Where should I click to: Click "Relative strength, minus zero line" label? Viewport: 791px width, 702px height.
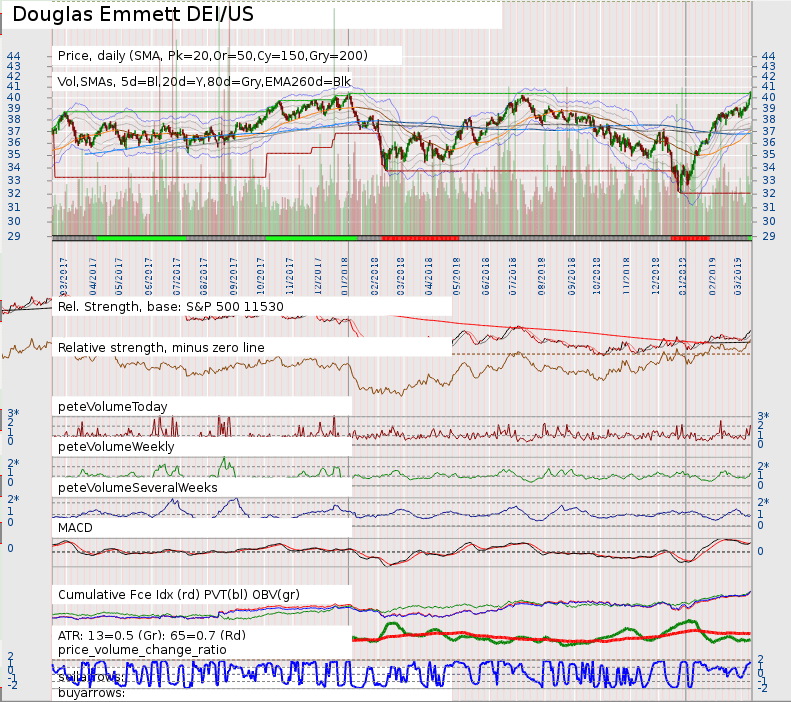pos(161,347)
